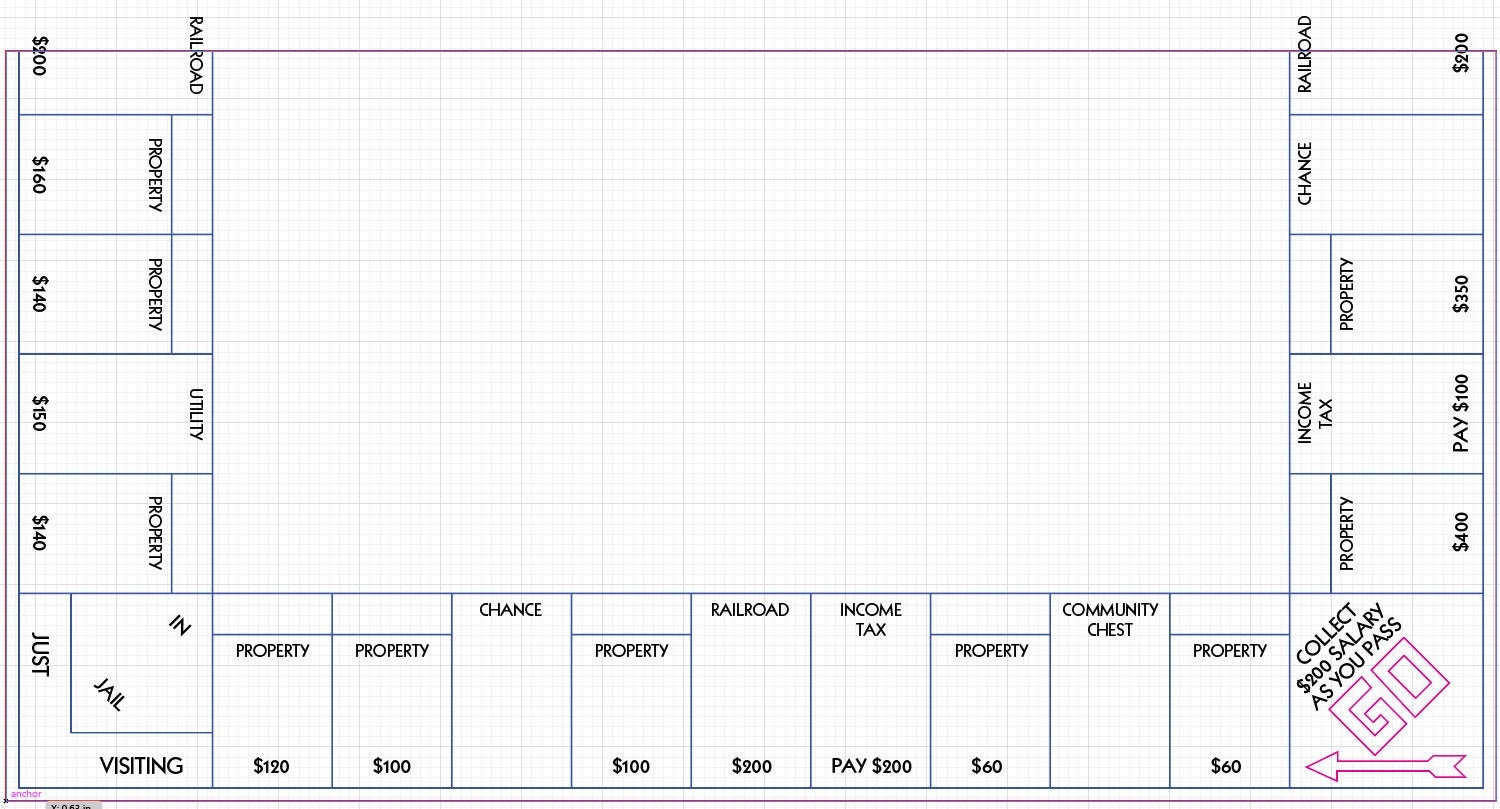The width and height of the screenshot is (1500, 809).
Task: Select the "$200" price under the bottom "RAILROAD"
Action: click(x=752, y=767)
